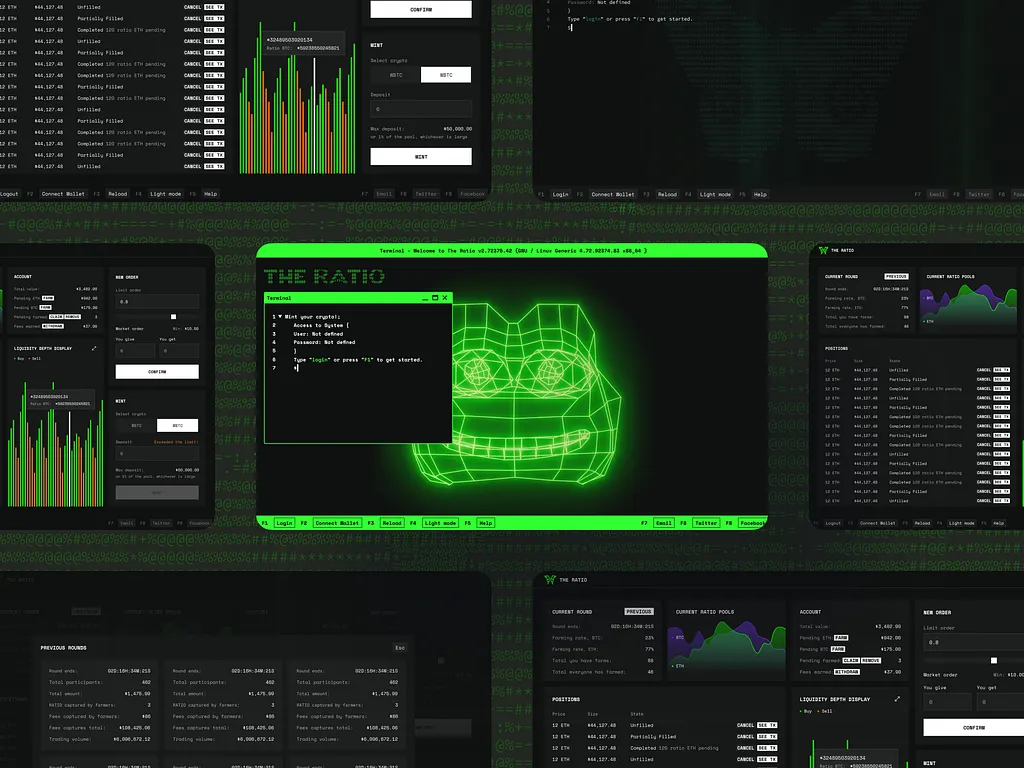This screenshot has height=768, width=1024.
Task: Hit Reload in top-right dark terminal's bottom bar
Action: (x=667, y=195)
